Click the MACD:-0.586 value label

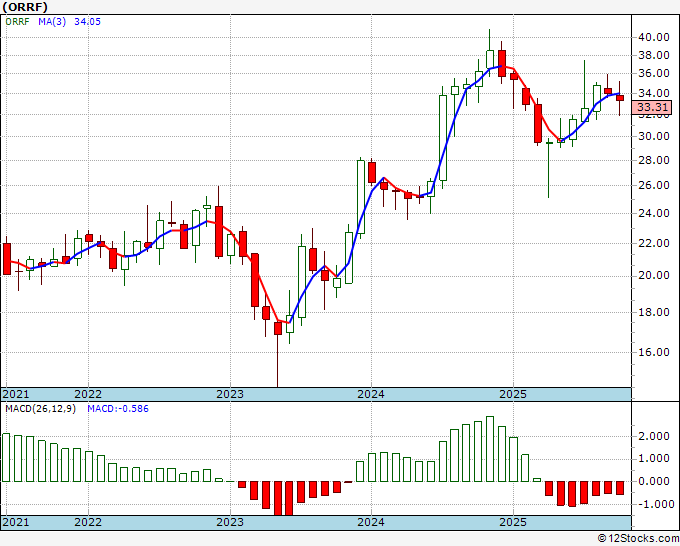pyautogui.click(x=118, y=409)
